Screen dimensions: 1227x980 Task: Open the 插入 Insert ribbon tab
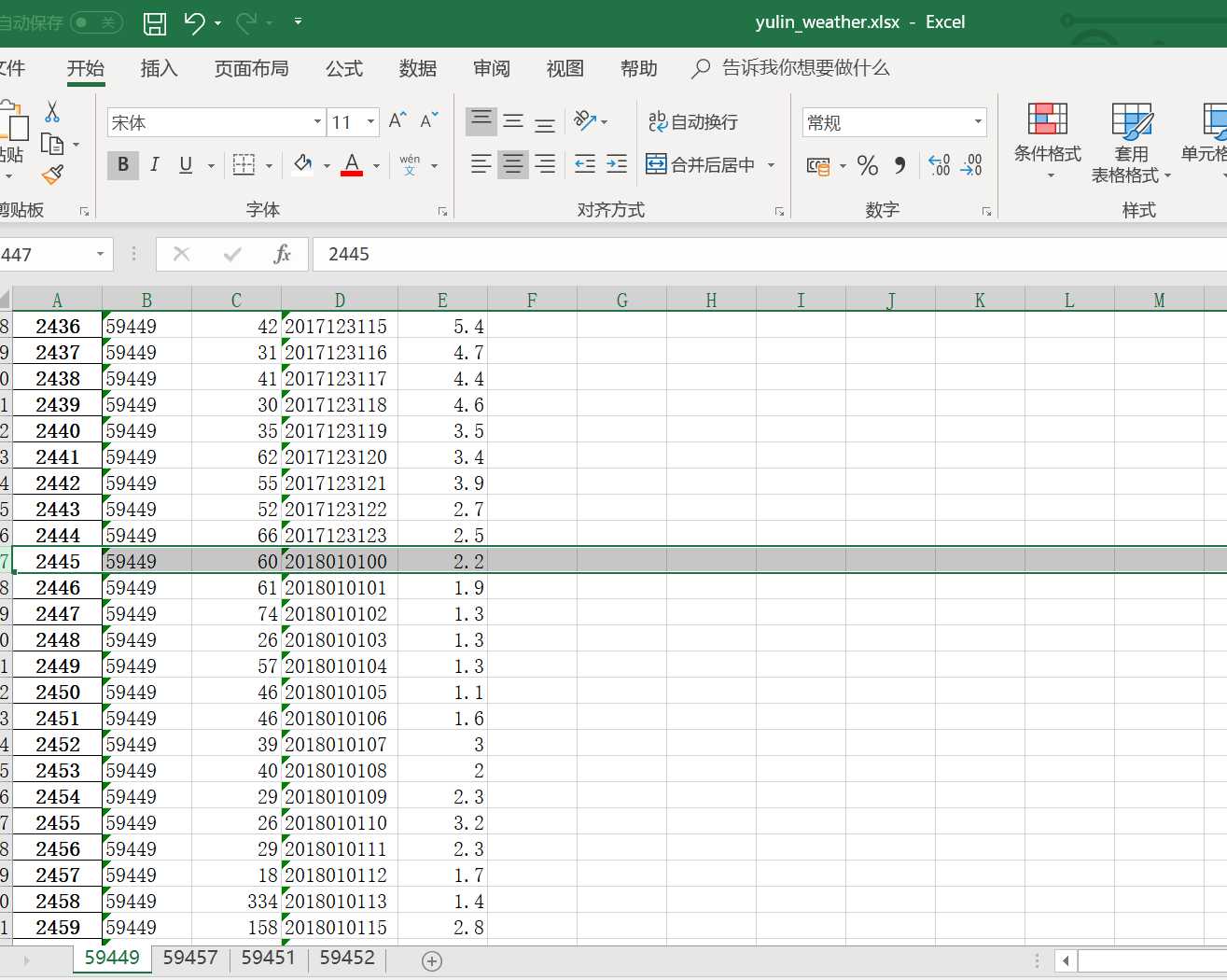click(159, 69)
